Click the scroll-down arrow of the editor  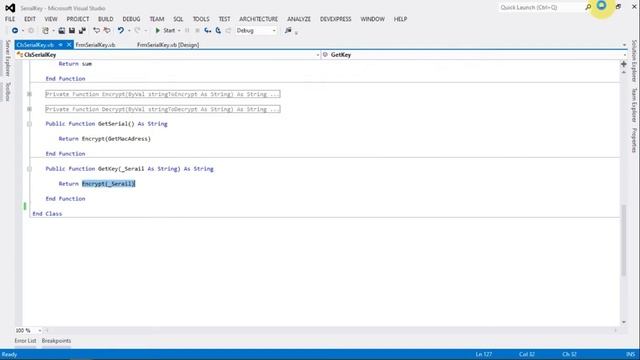(624, 322)
